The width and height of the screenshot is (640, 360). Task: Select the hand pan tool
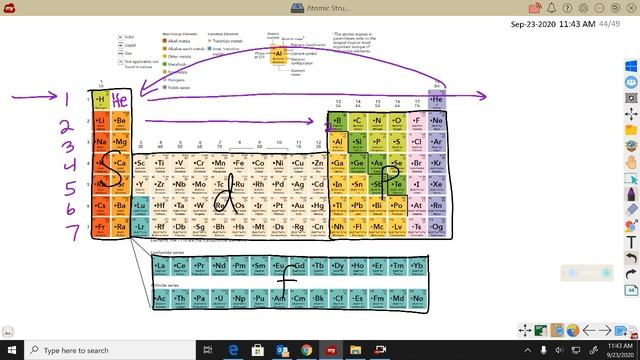click(631, 162)
